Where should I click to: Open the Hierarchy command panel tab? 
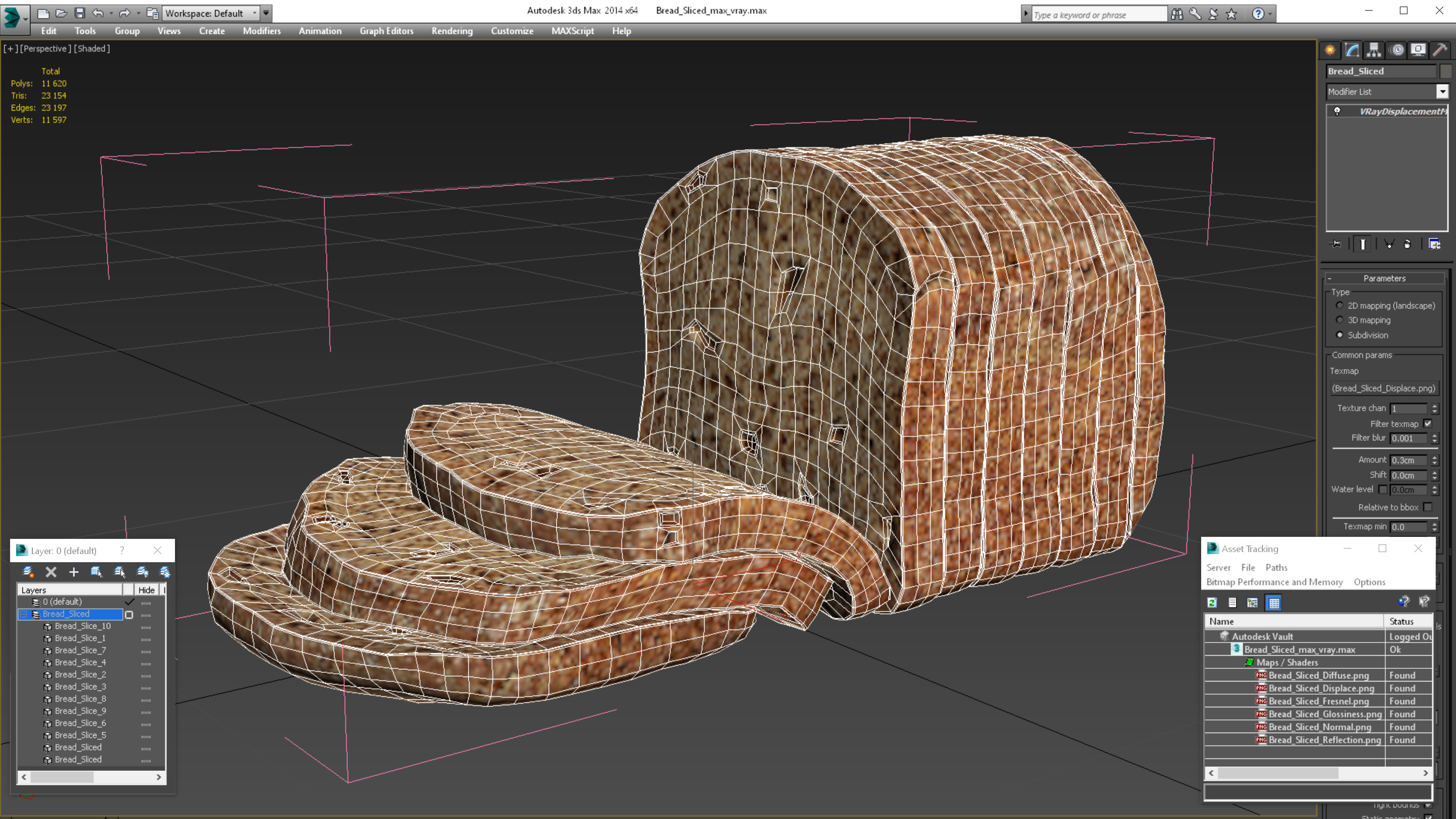click(x=1374, y=50)
